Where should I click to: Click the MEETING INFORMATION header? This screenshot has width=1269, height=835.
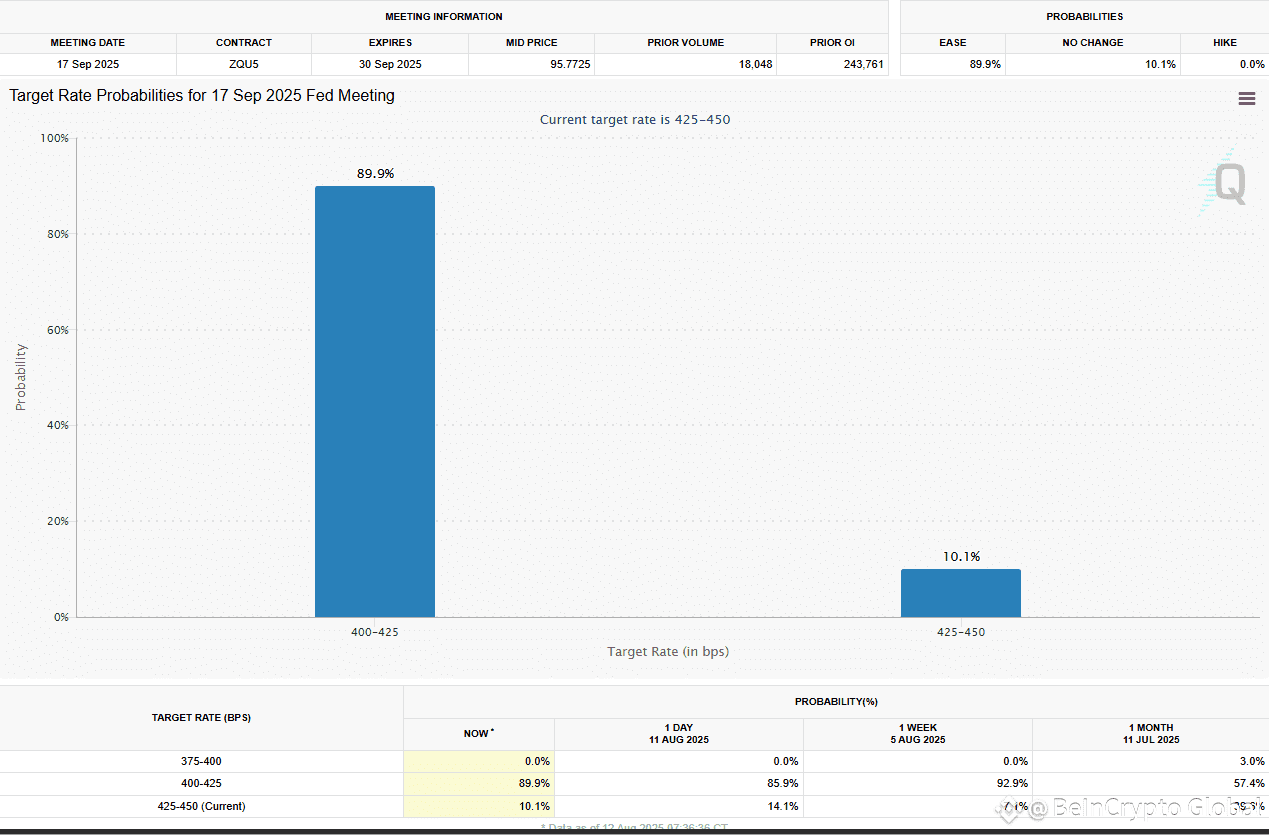pyautogui.click(x=444, y=16)
